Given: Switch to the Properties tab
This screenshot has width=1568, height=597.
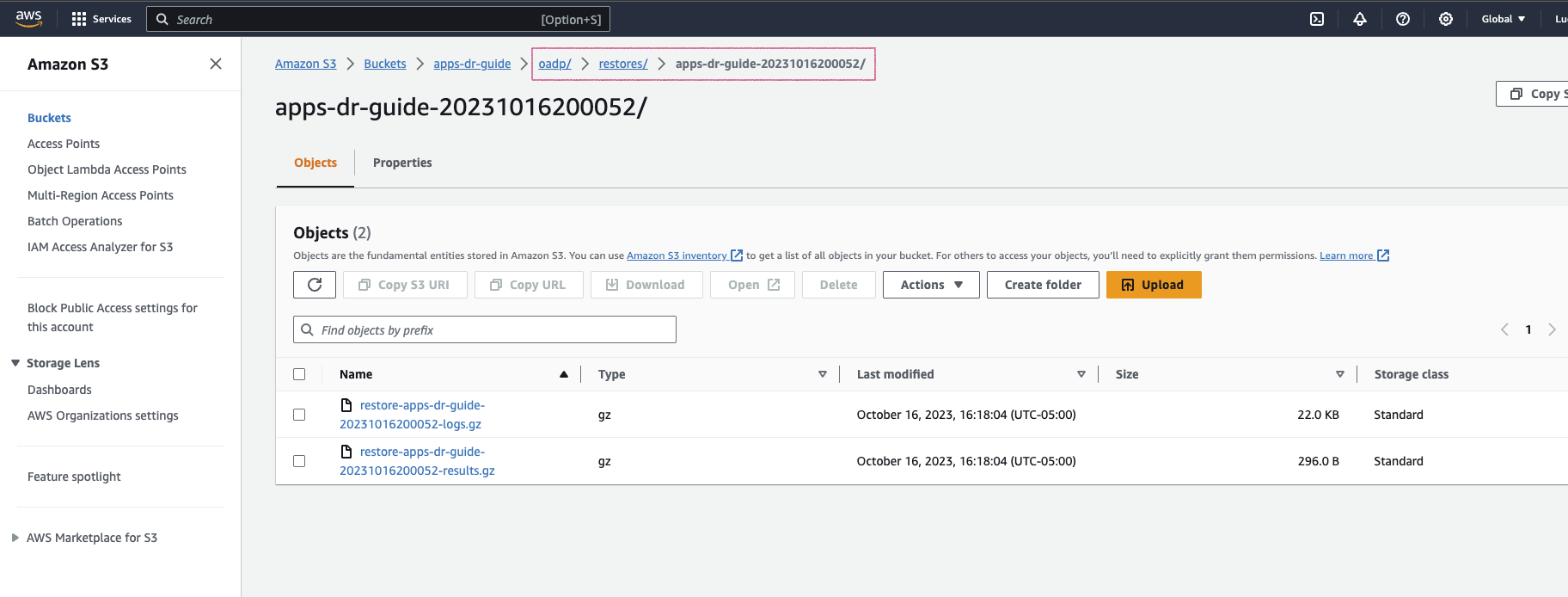Looking at the screenshot, I should 402,163.
